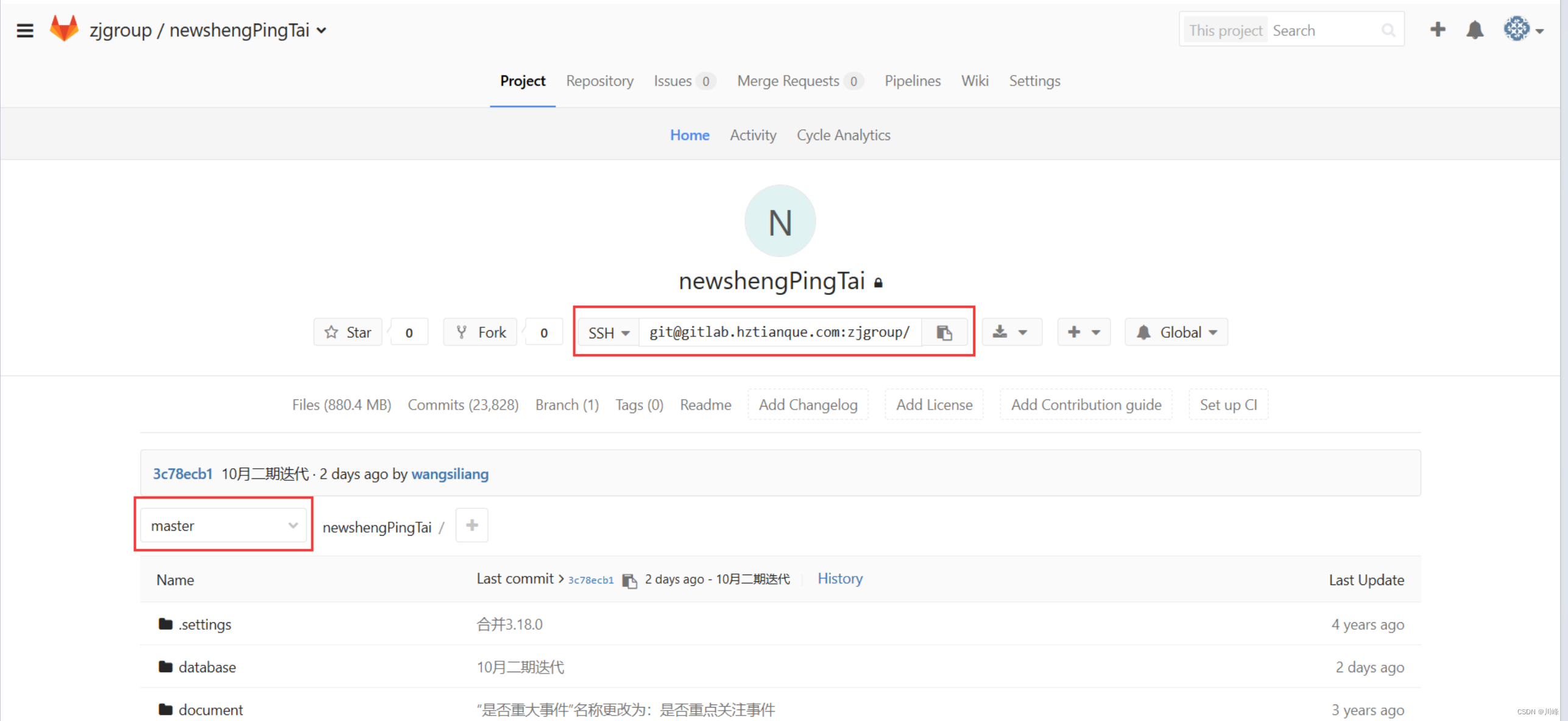1568x721 pixels.
Task: Click the git clone URL text field
Action: tap(780, 332)
